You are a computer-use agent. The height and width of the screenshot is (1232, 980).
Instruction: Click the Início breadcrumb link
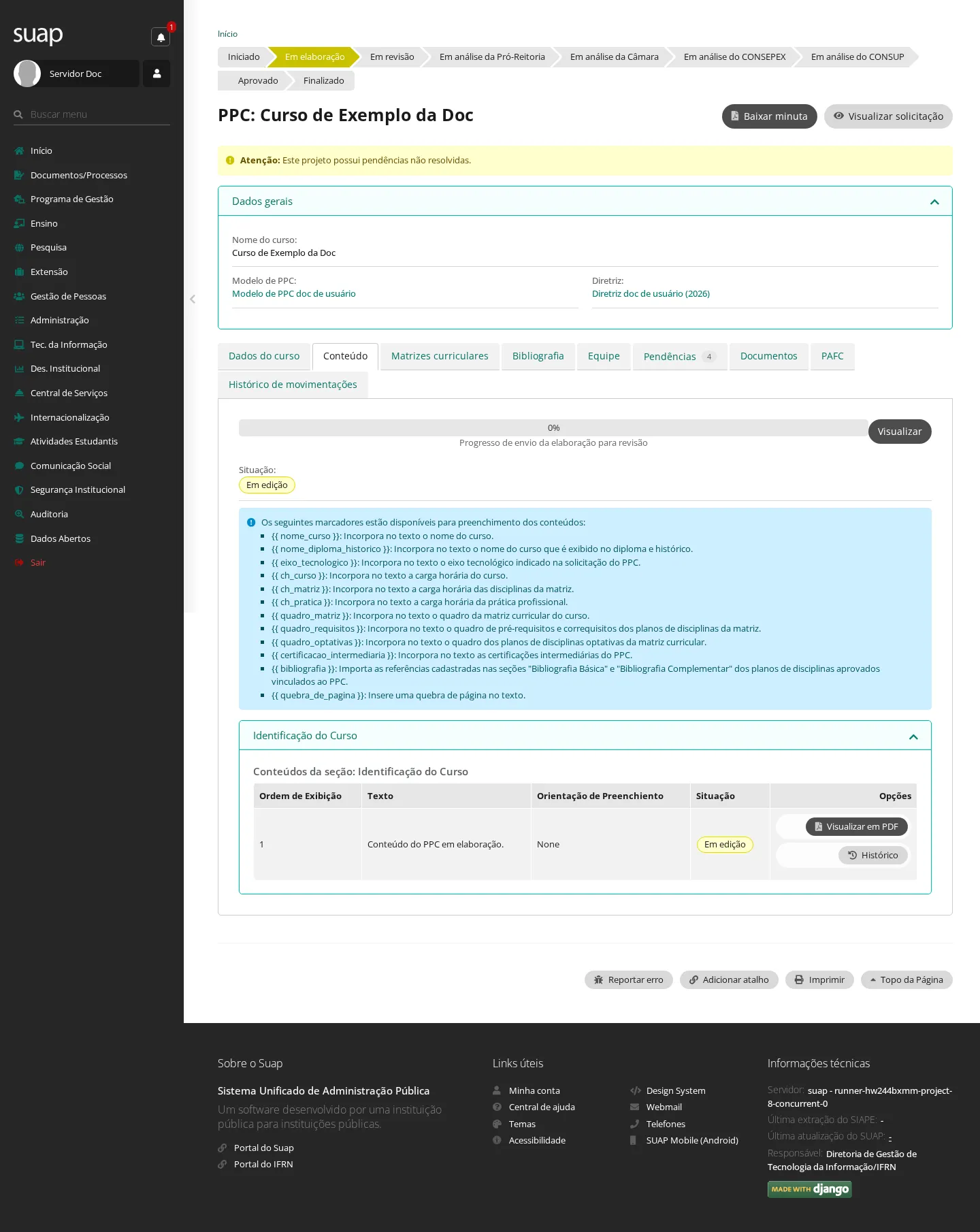tap(227, 34)
